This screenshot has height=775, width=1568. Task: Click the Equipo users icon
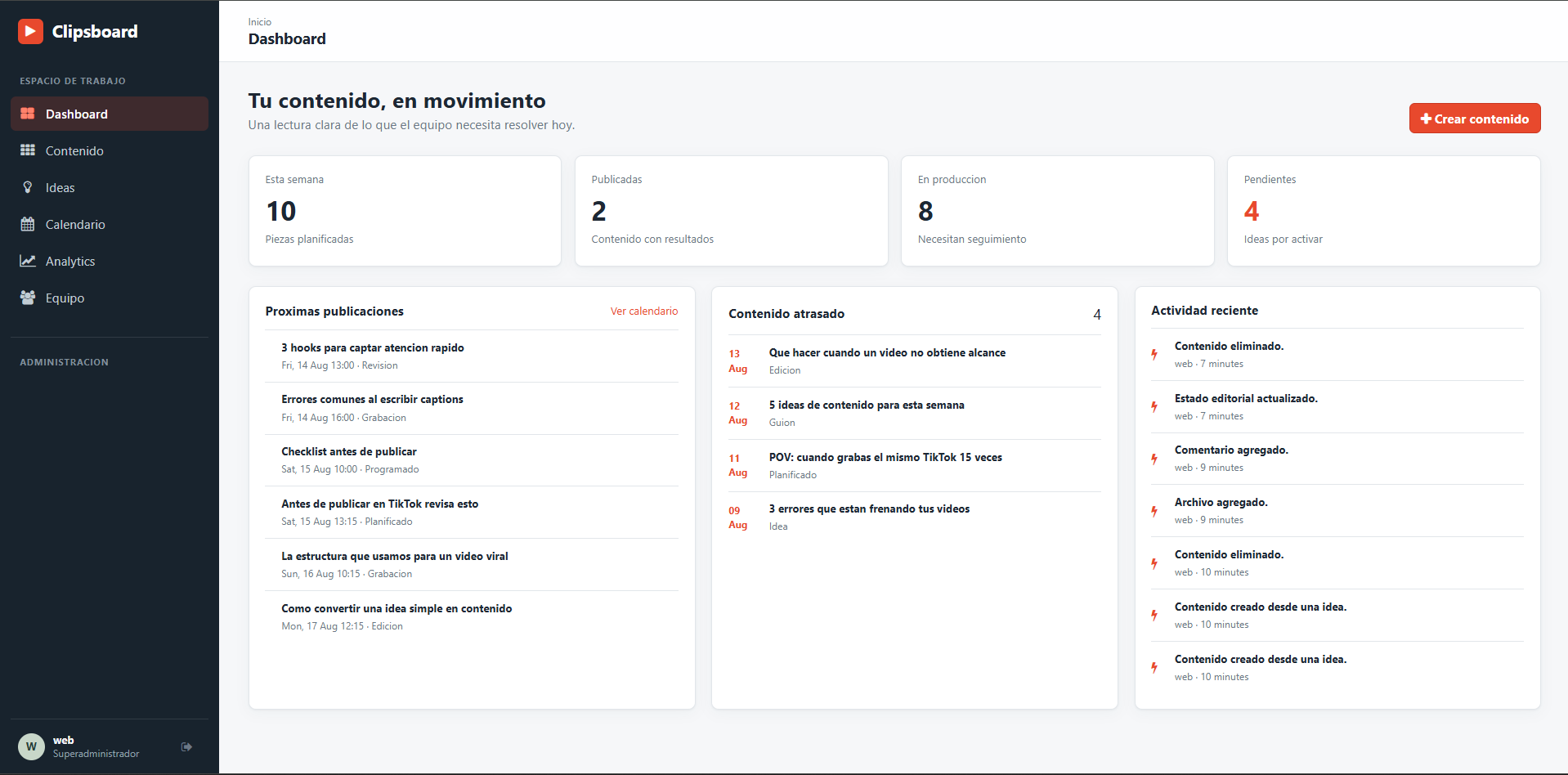(x=28, y=298)
